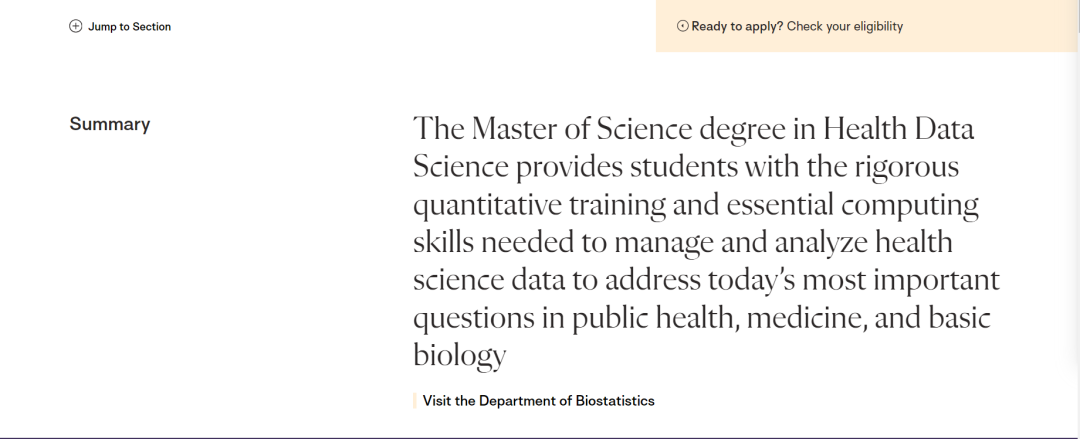Expand the Jump to Section menu
Viewport: 1080px width, 439px height.
[120, 26]
